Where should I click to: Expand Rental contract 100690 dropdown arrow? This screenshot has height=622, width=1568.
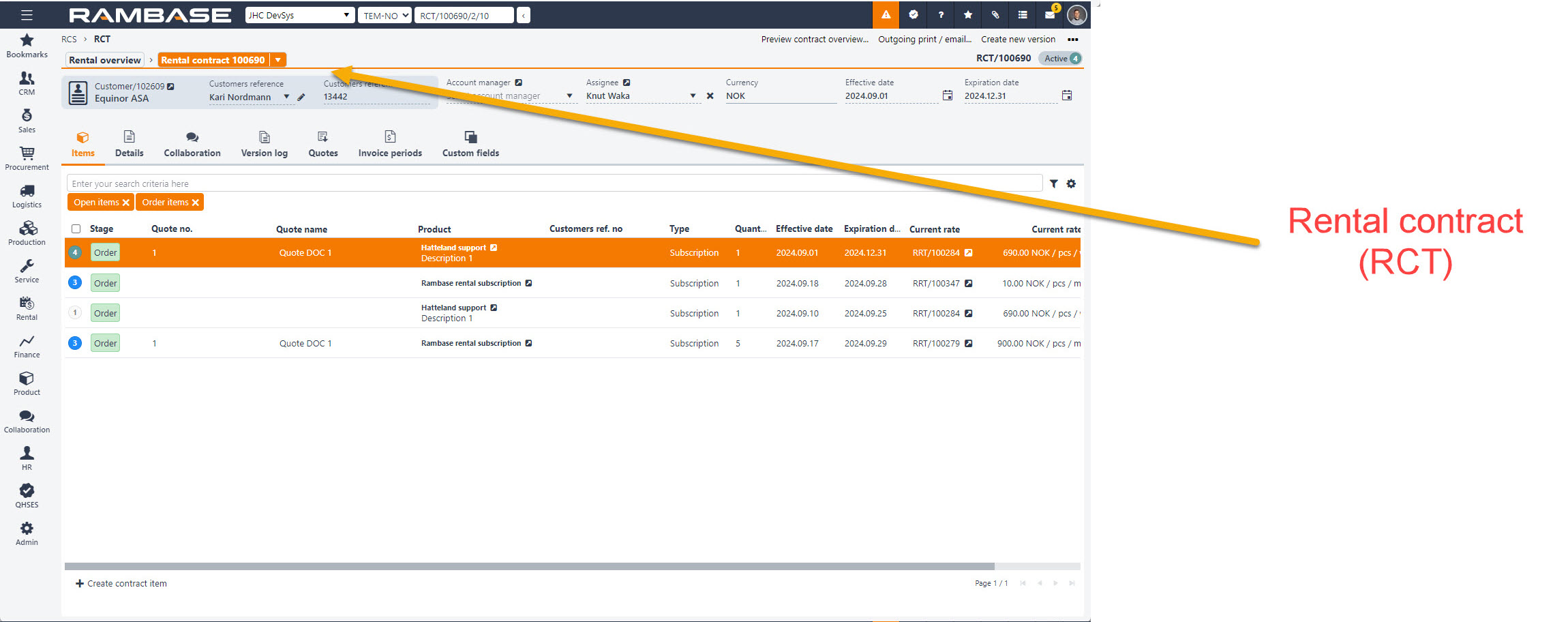click(278, 60)
